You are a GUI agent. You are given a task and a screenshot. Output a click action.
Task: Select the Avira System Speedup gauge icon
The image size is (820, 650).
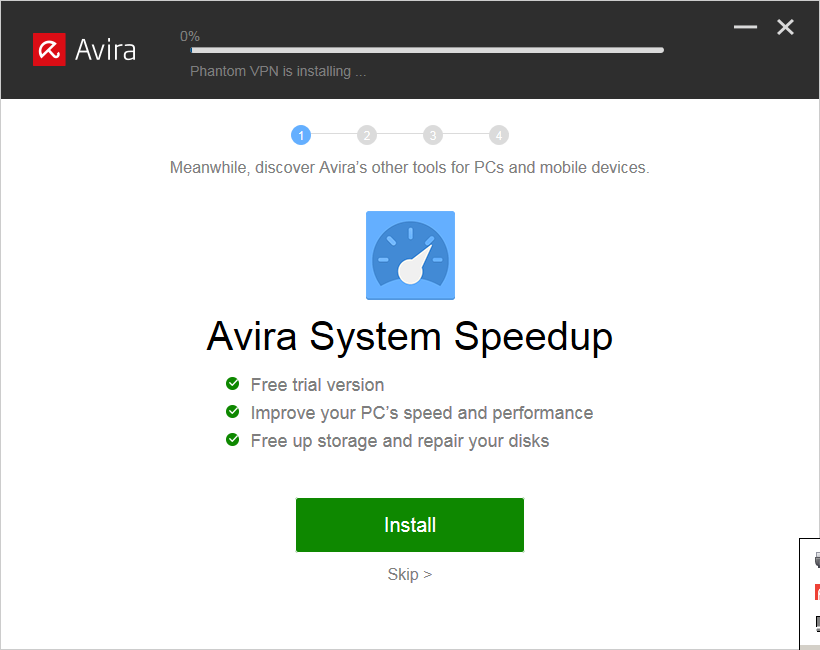pos(410,255)
